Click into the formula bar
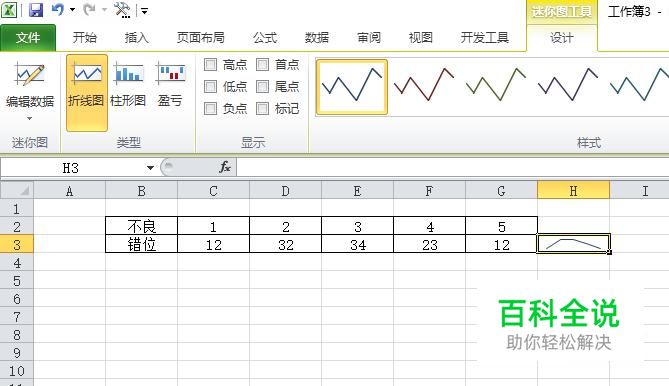 point(452,168)
